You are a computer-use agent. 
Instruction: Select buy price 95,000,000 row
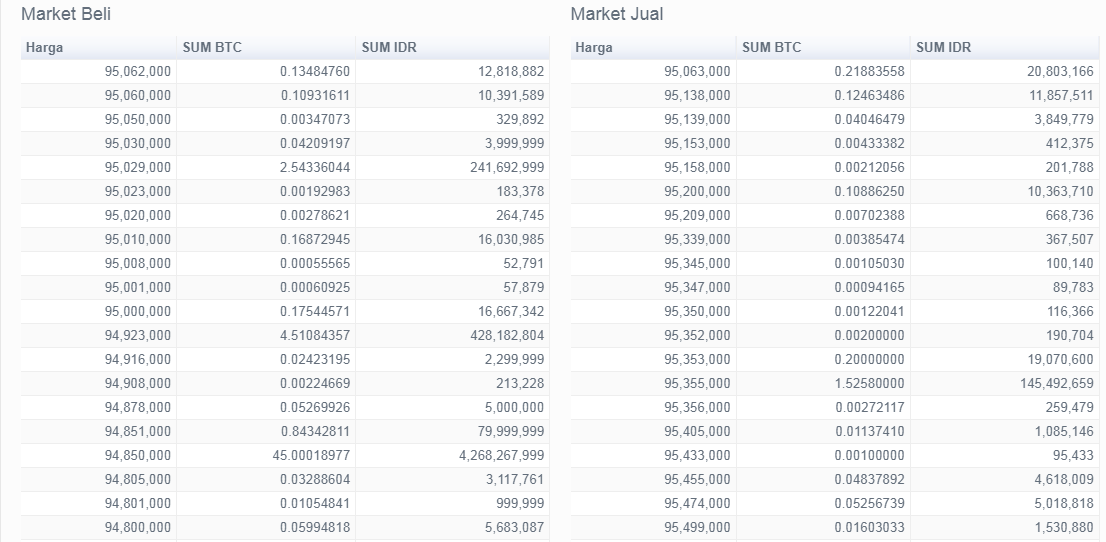point(285,311)
